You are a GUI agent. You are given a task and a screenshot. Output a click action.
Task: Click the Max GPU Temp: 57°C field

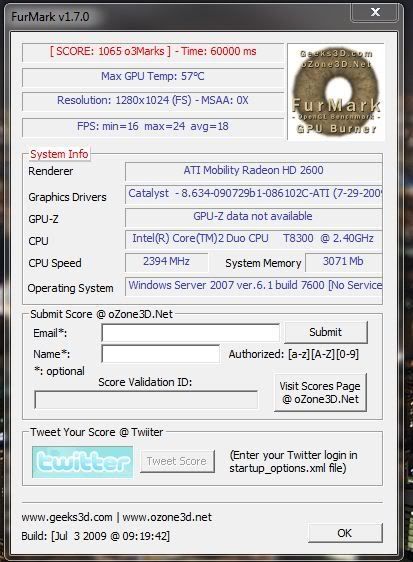(x=153, y=77)
